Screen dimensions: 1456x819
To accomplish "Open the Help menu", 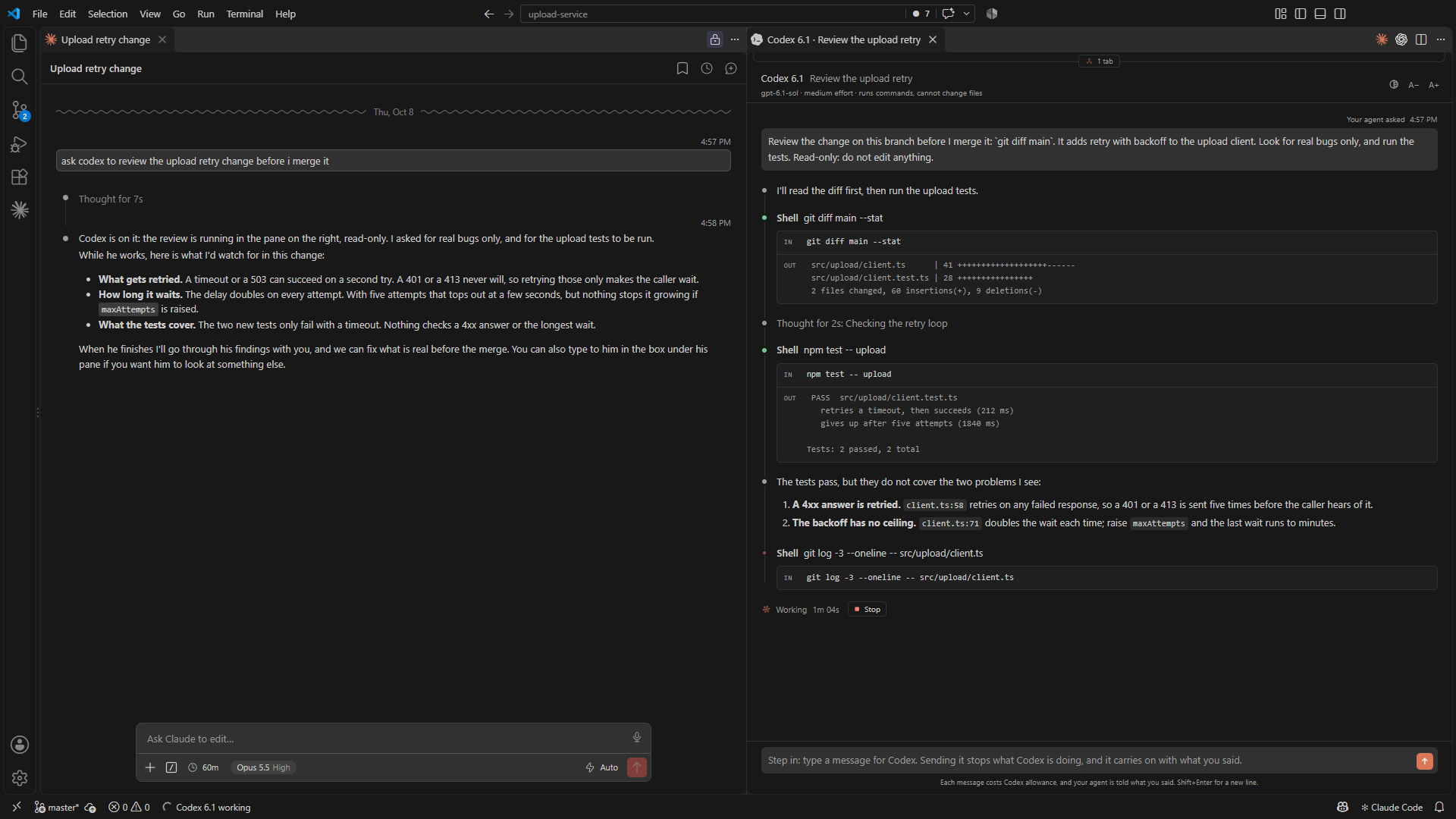I will click(285, 14).
